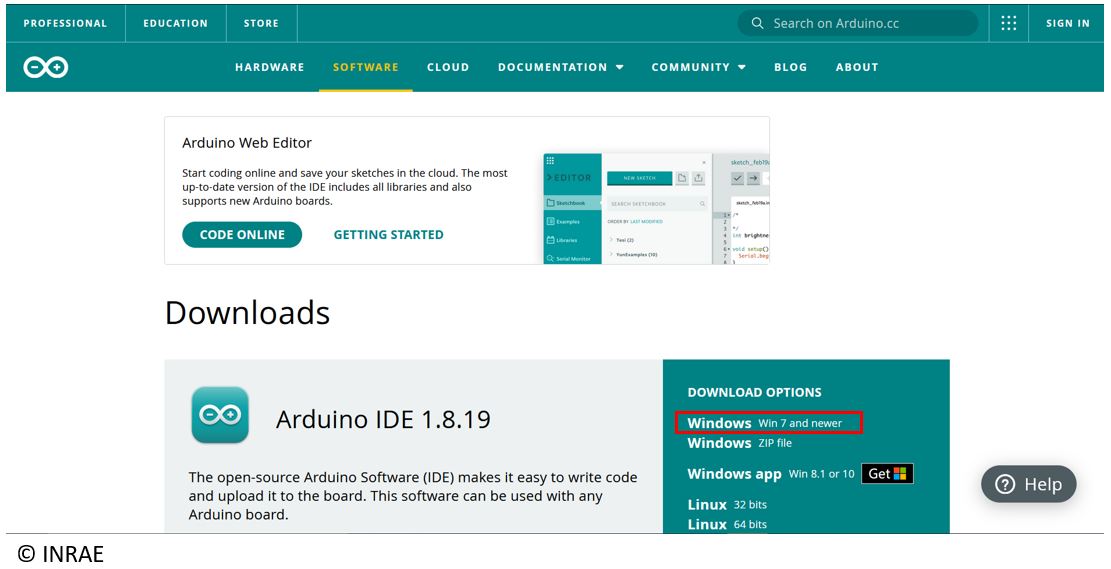Open the Blog page
Image resolution: width=1111 pixels, height=569 pixels.
click(x=790, y=67)
